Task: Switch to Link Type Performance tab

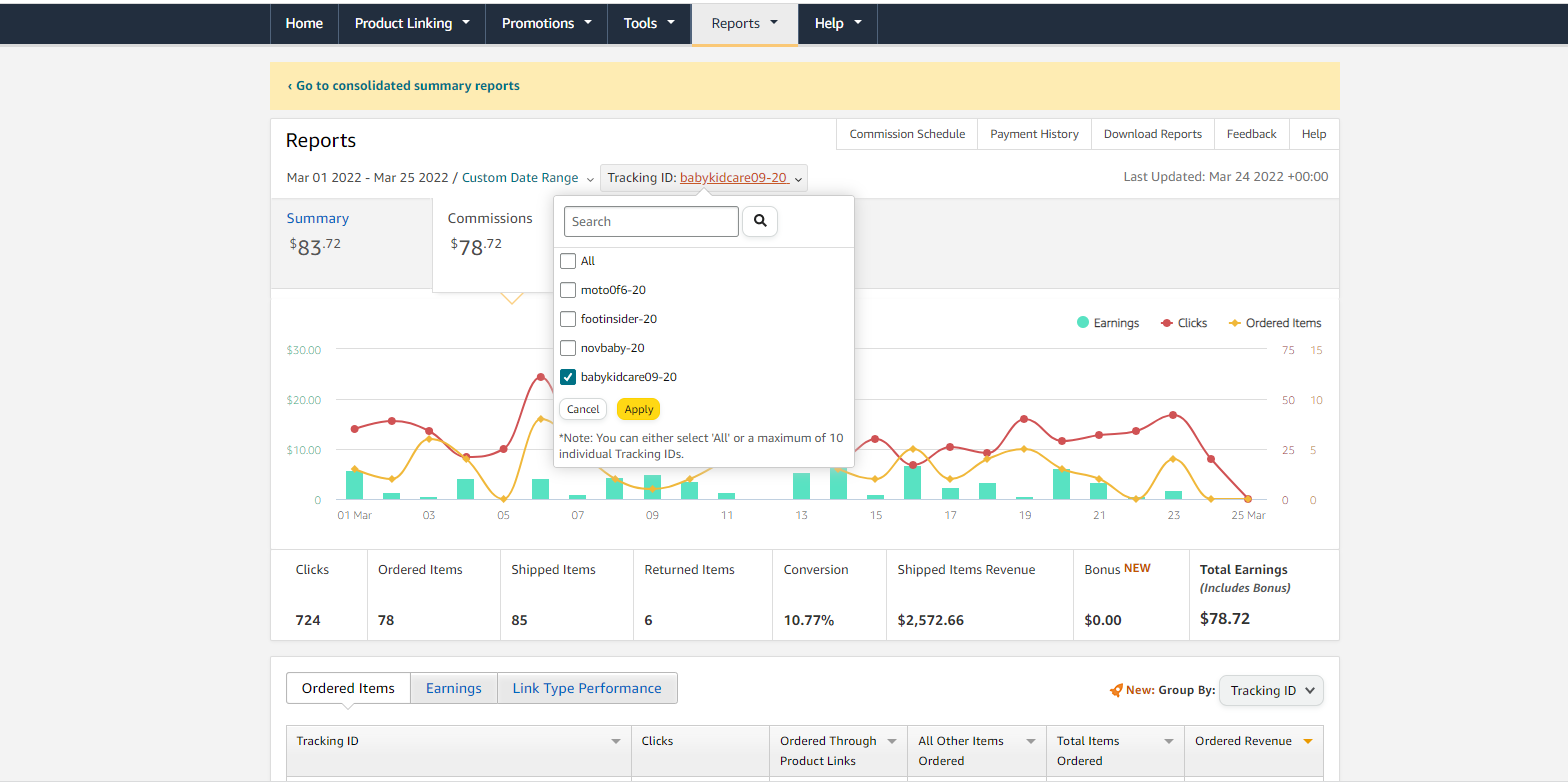Action: tap(587, 688)
